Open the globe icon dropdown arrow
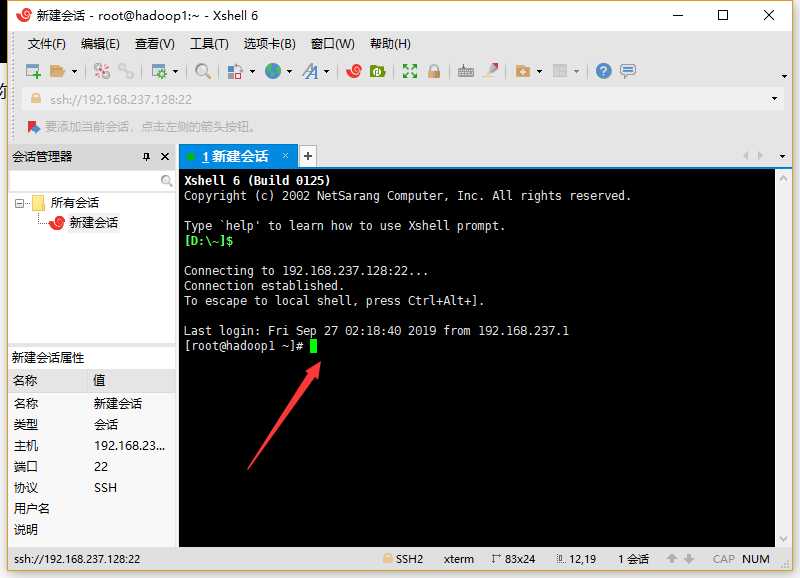This screenshot has width=800, height=578. pyautogui.click(x=289, y=71)
